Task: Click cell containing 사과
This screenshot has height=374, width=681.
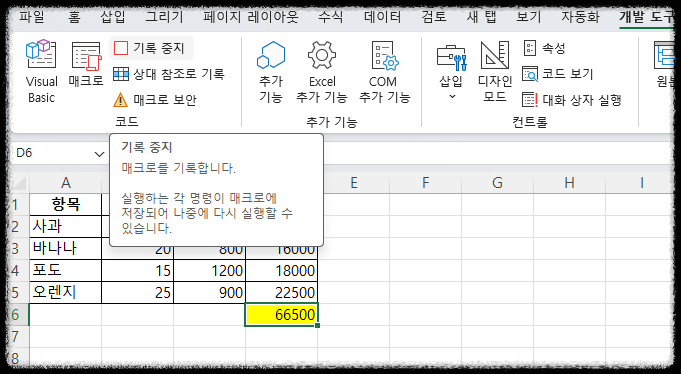Action: (x=66, y=226)
